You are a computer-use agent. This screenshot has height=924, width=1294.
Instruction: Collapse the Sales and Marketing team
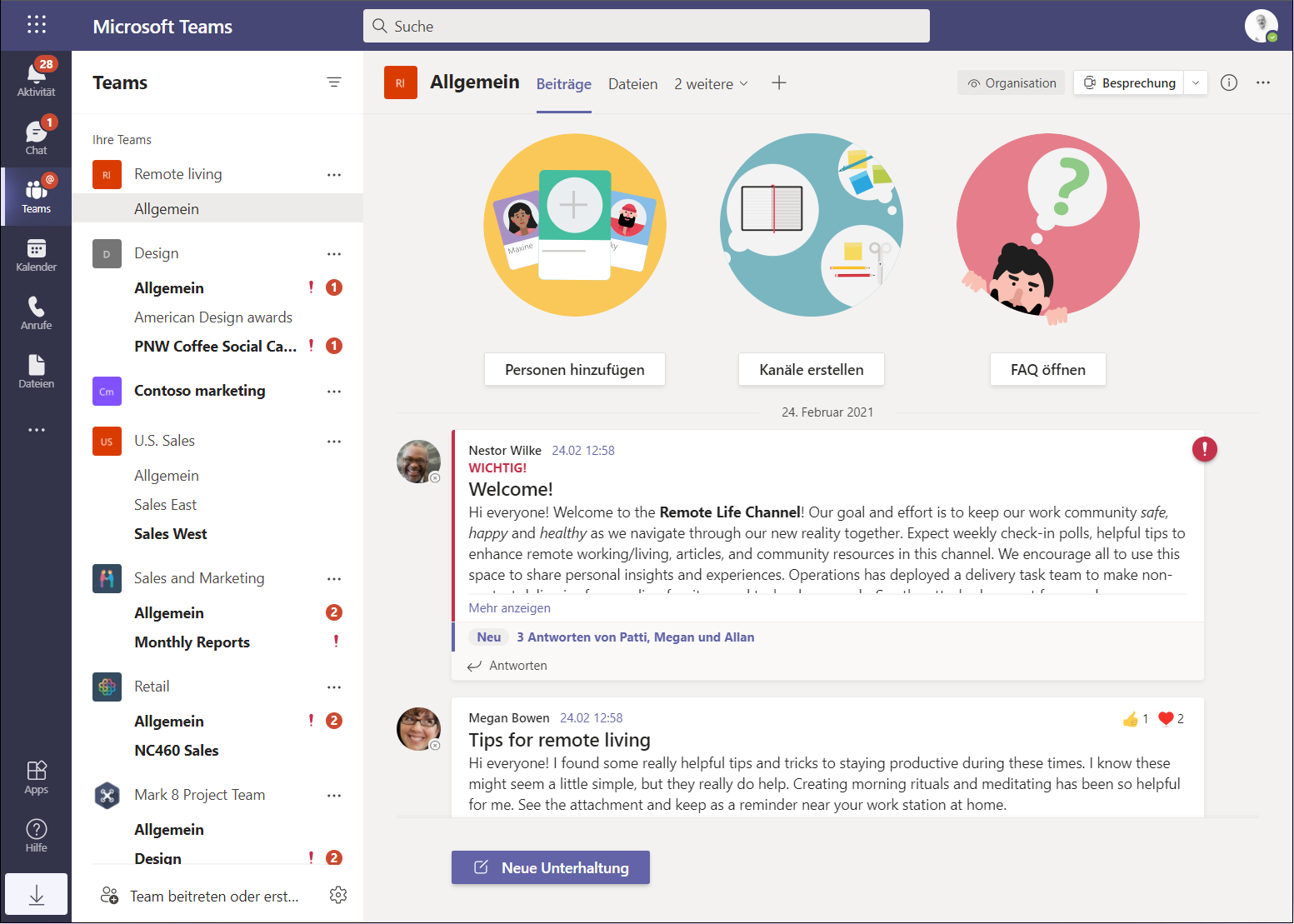(199, 578)
